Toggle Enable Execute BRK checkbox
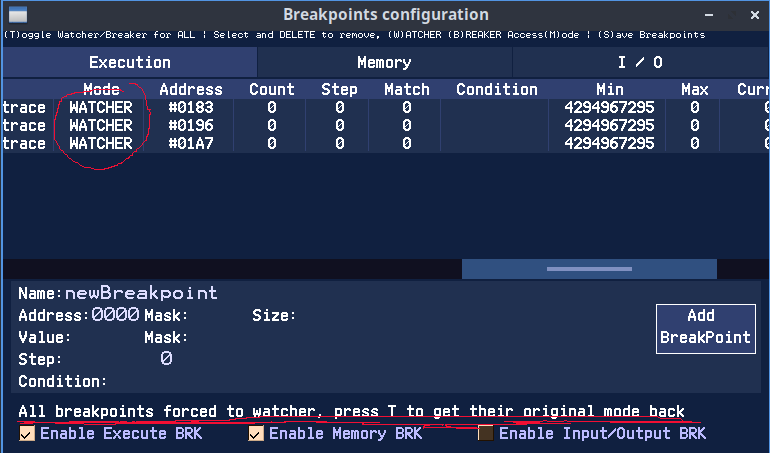The width and height of the screenshot is (770, 453). point(28,433)
